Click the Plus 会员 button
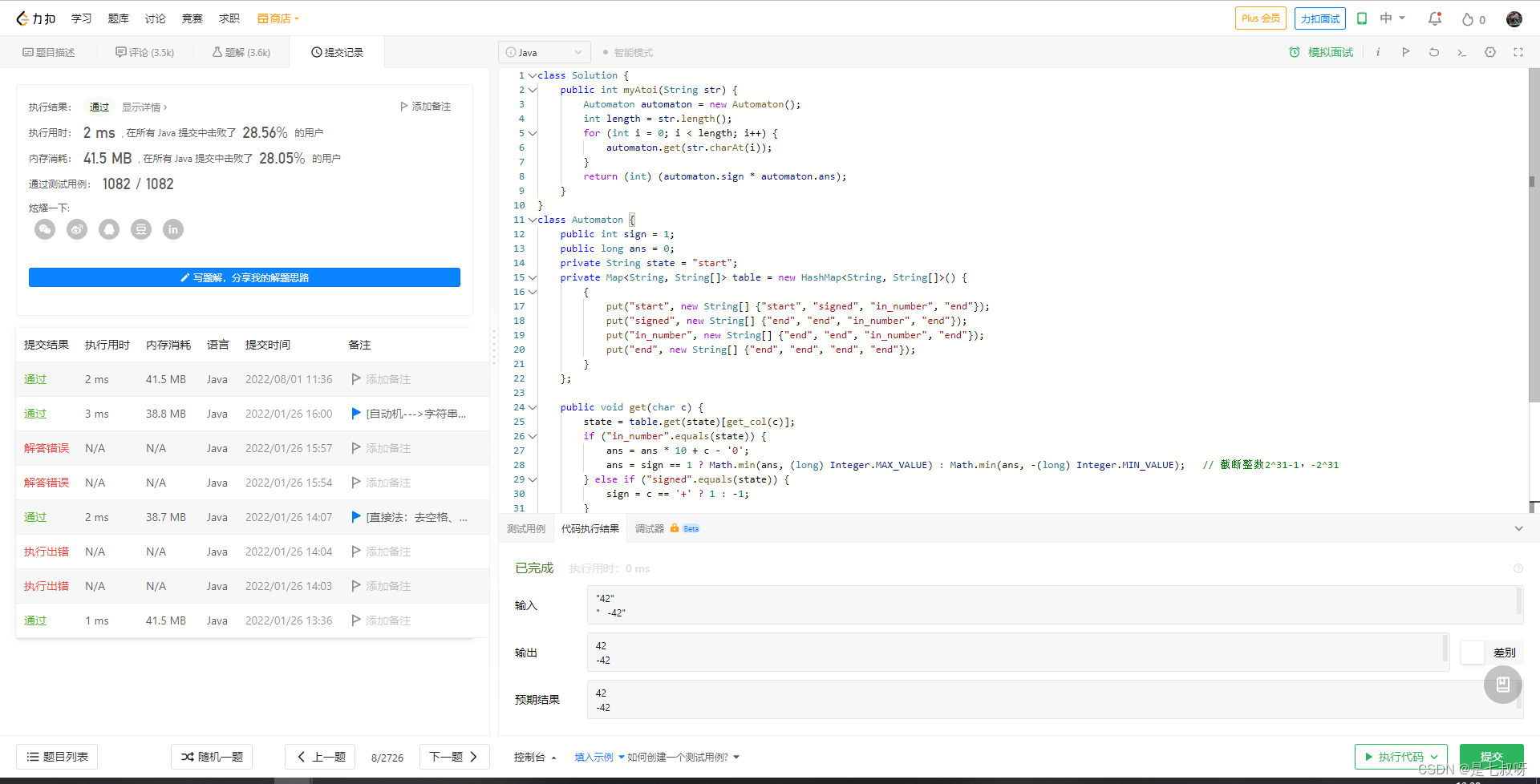Screen dimensions: 1540x784 pos(1261,18)
